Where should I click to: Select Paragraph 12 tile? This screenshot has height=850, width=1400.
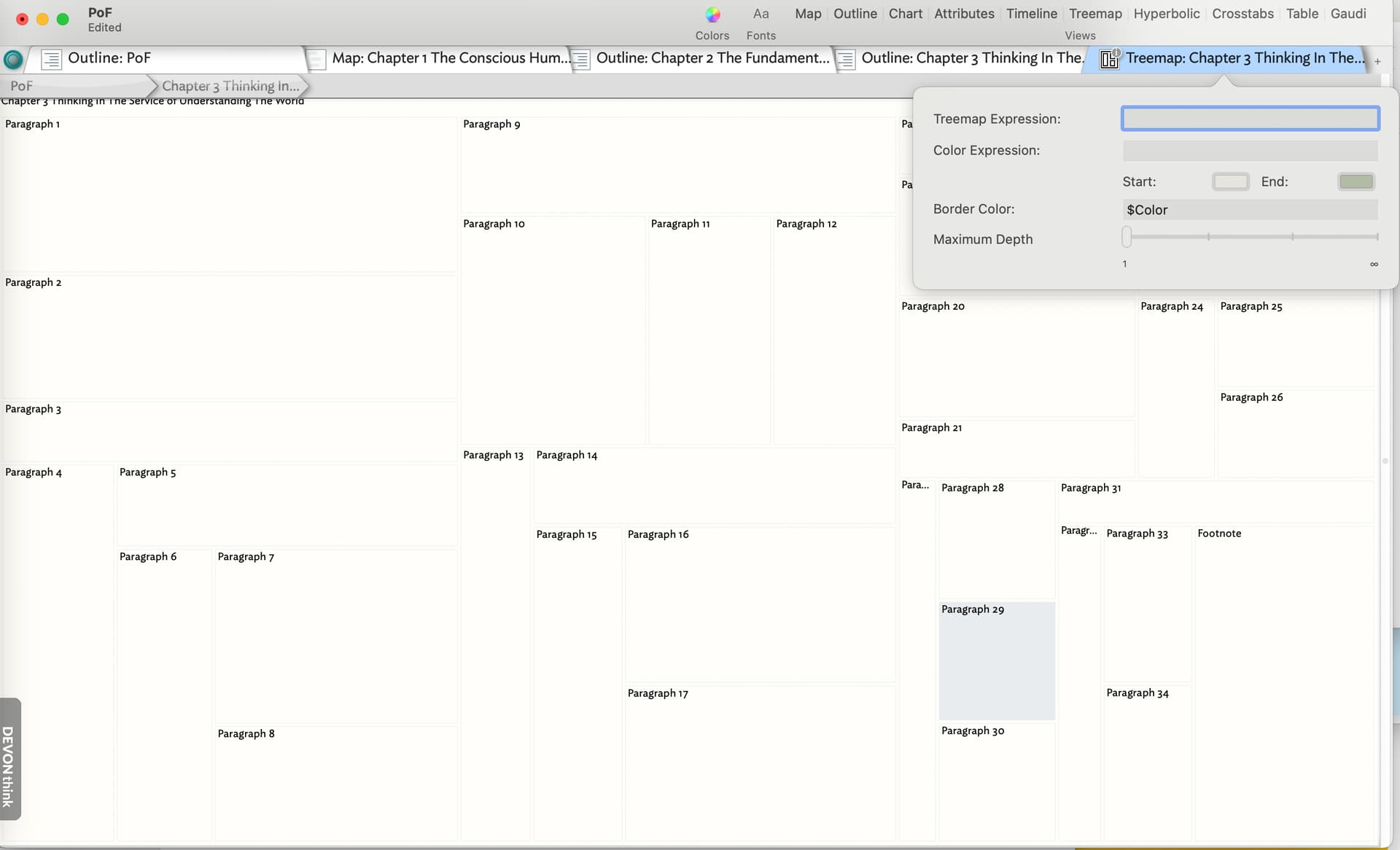[834, 330]
